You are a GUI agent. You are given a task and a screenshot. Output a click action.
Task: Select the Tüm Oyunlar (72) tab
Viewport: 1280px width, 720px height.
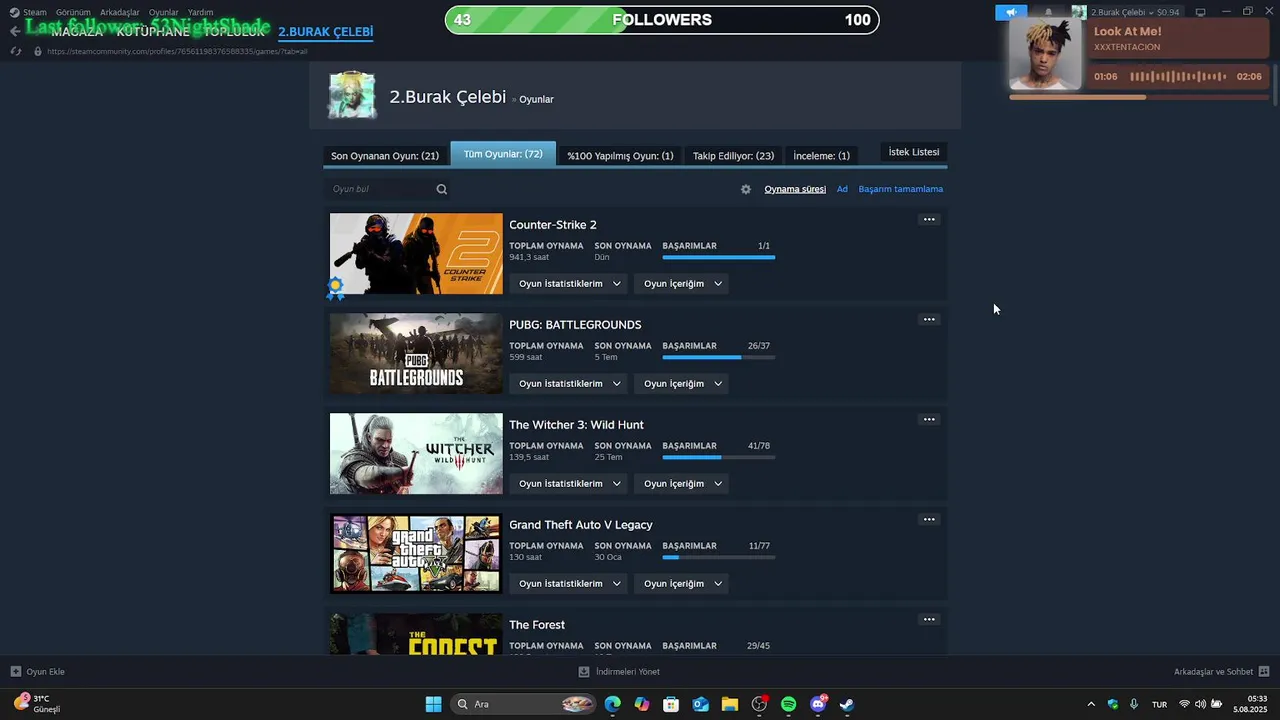point(503,154)
